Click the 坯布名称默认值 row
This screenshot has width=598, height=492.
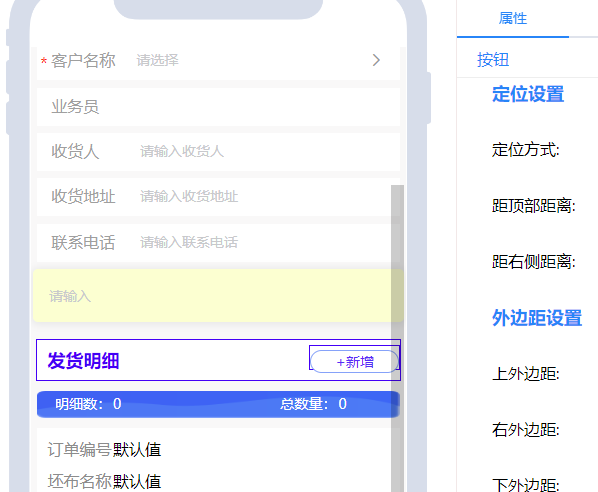coord(104,481)
